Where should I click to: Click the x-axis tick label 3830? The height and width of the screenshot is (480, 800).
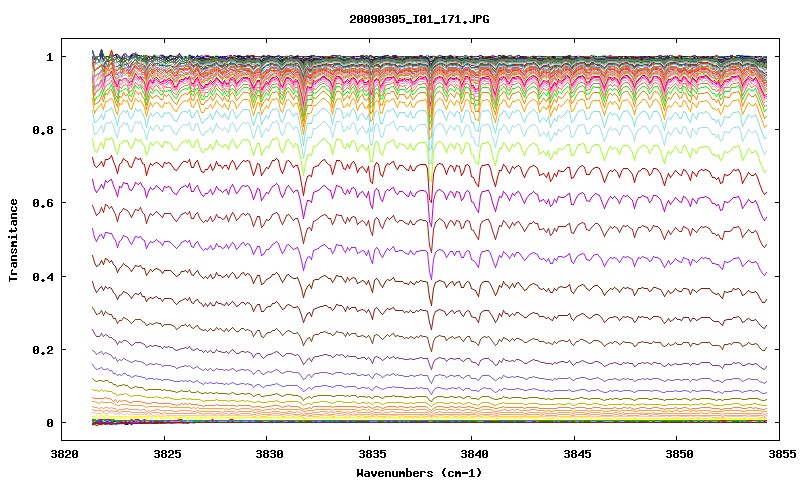point(270,454)
